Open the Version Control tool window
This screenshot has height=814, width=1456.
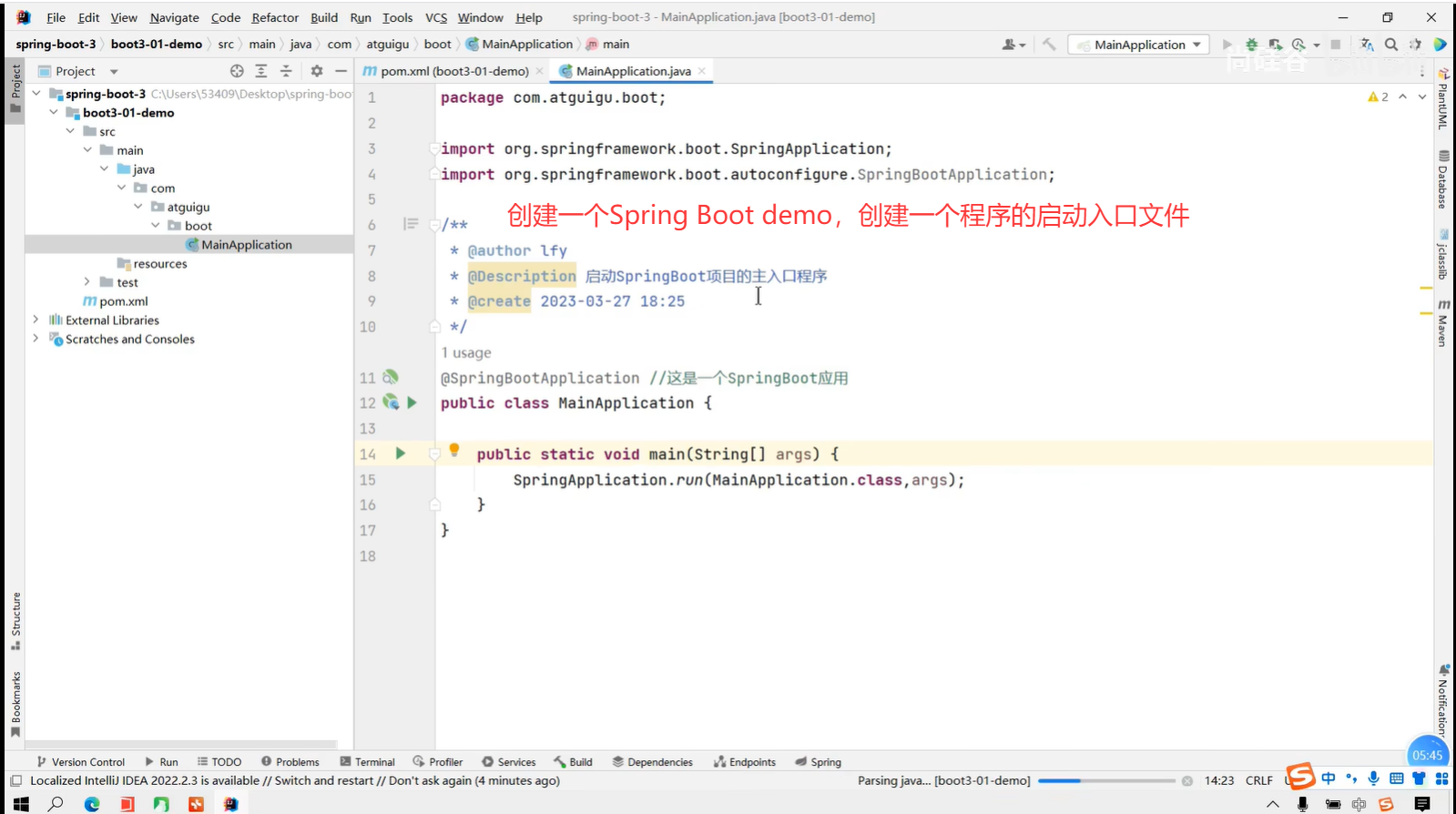point(80,762)
